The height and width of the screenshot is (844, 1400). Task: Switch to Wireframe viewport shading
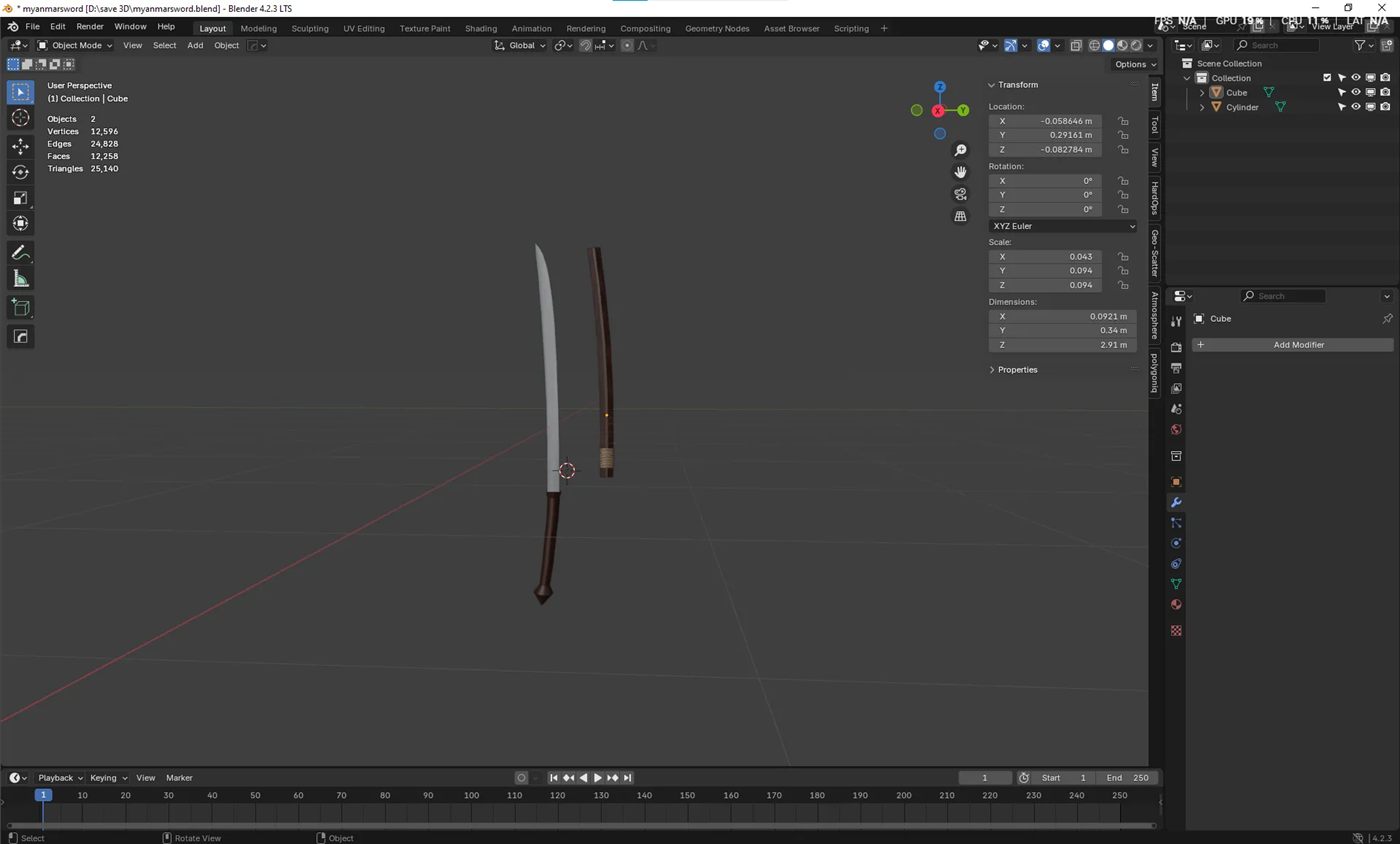coord(1095,45)
